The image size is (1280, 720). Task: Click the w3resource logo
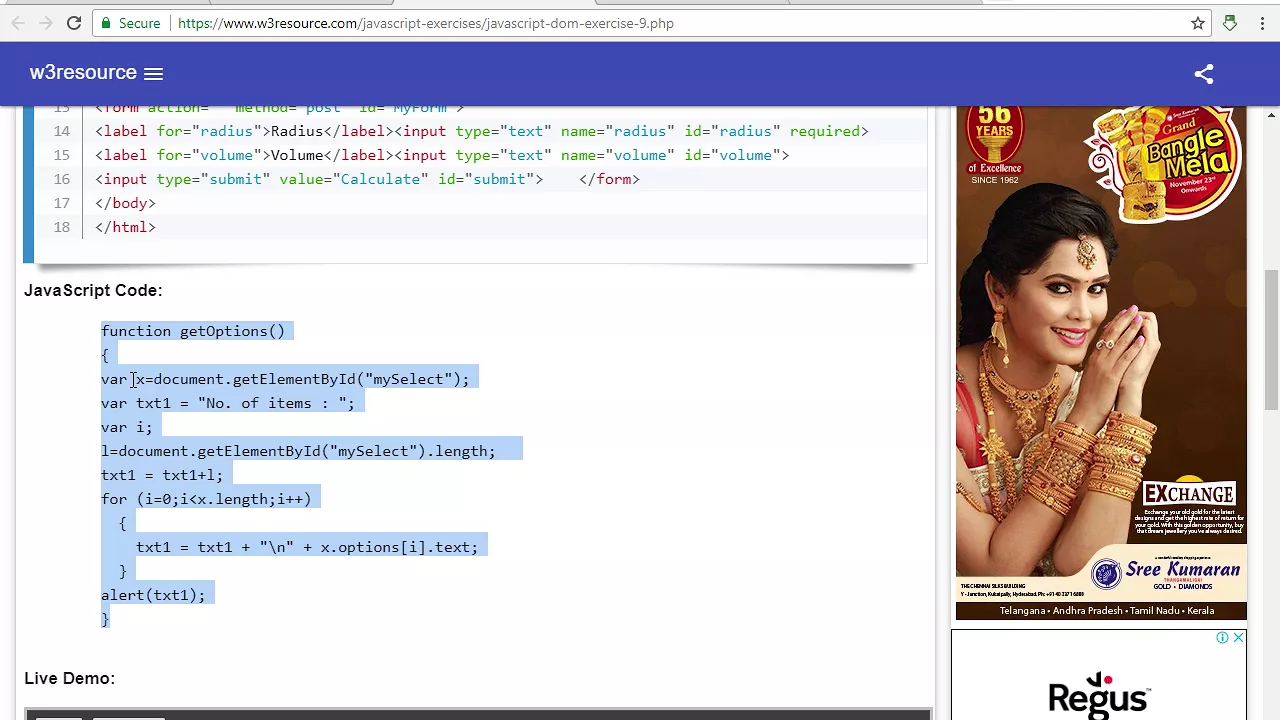83,72
